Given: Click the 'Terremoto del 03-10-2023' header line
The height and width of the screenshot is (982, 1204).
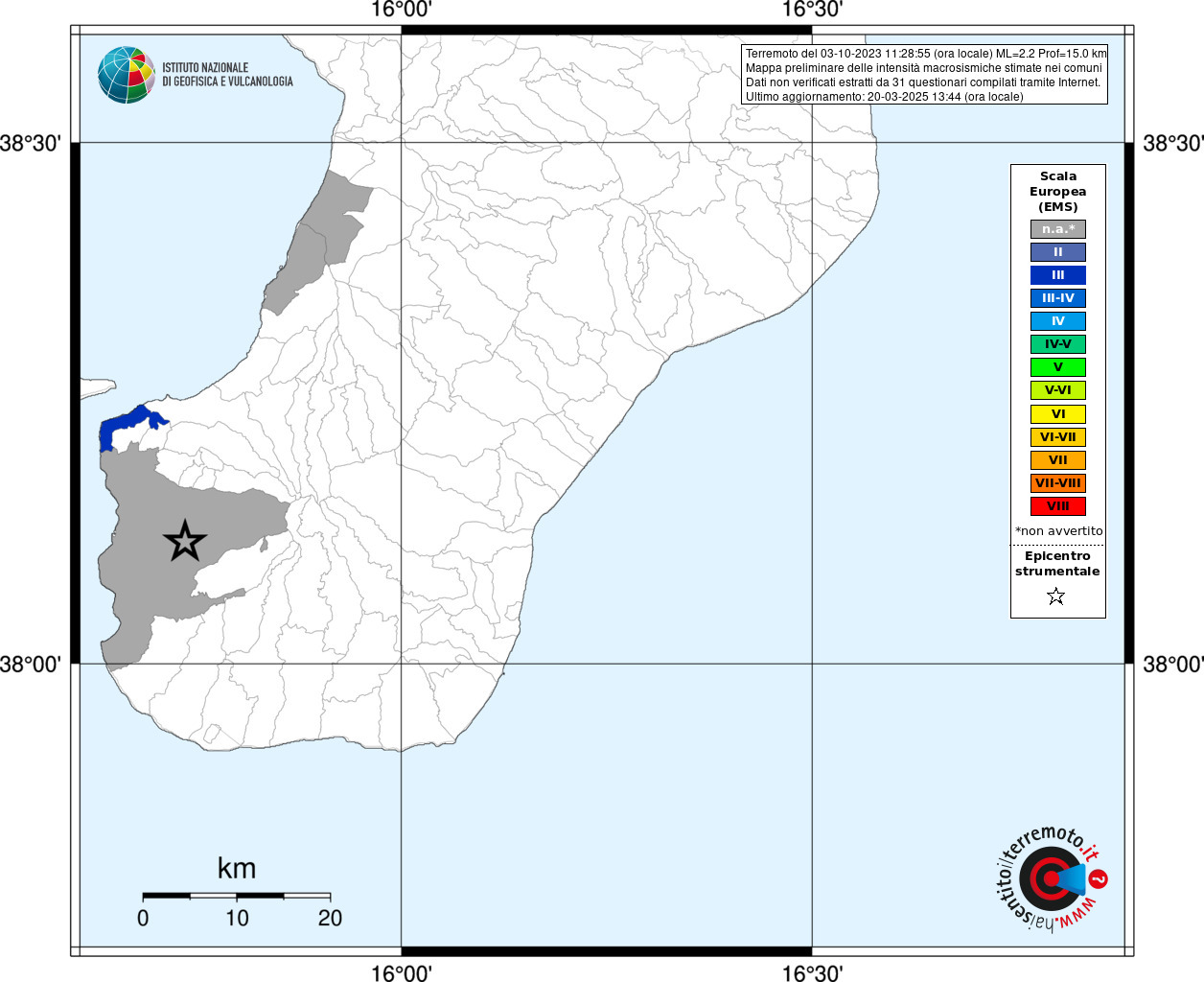Looking at the screenshot, I should click(926, 54).
